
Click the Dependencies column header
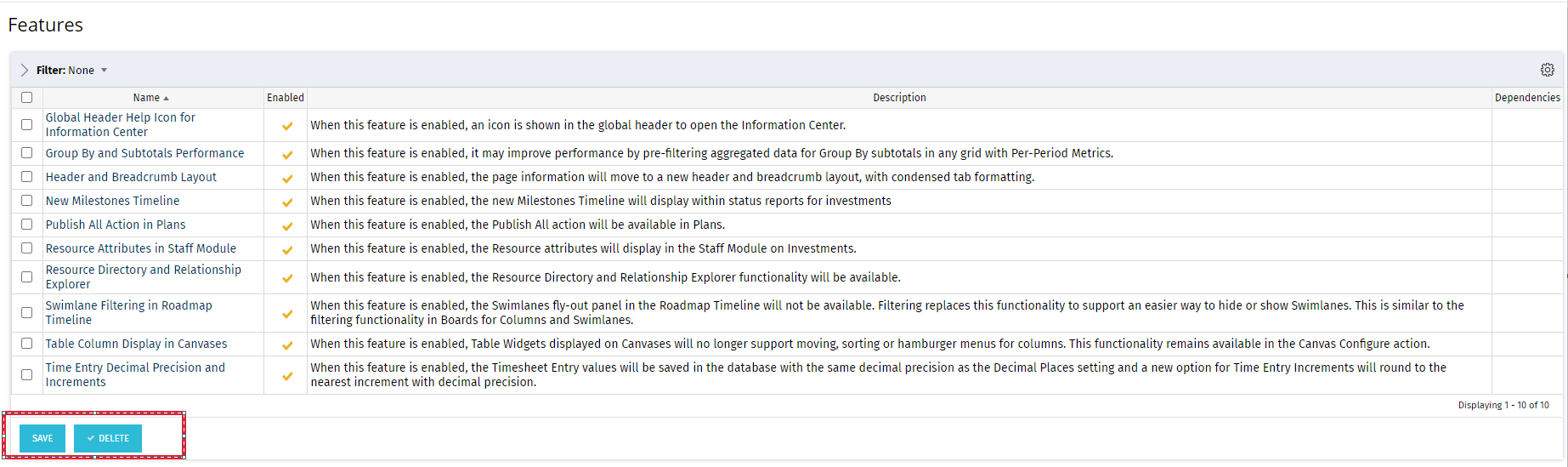pyautogui.click(x=1526, y=98)
